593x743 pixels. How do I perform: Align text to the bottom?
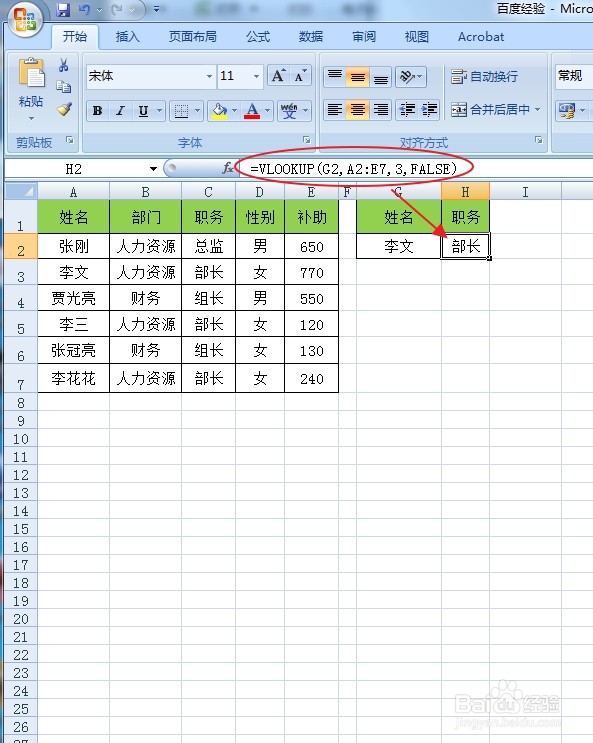(x=381, y=76)
